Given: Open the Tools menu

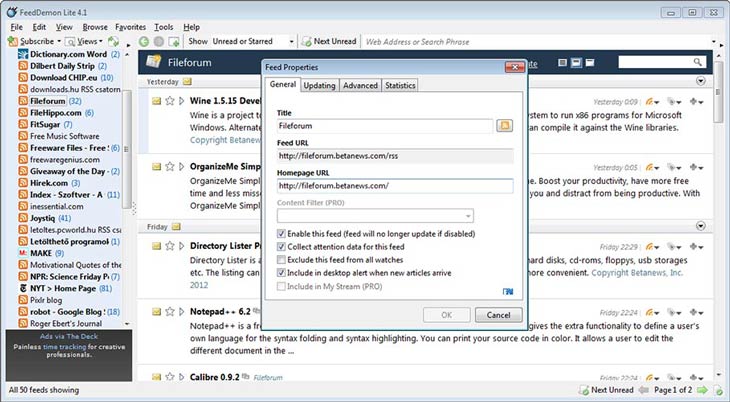Looking at the screenshot, I should [164, 27].
